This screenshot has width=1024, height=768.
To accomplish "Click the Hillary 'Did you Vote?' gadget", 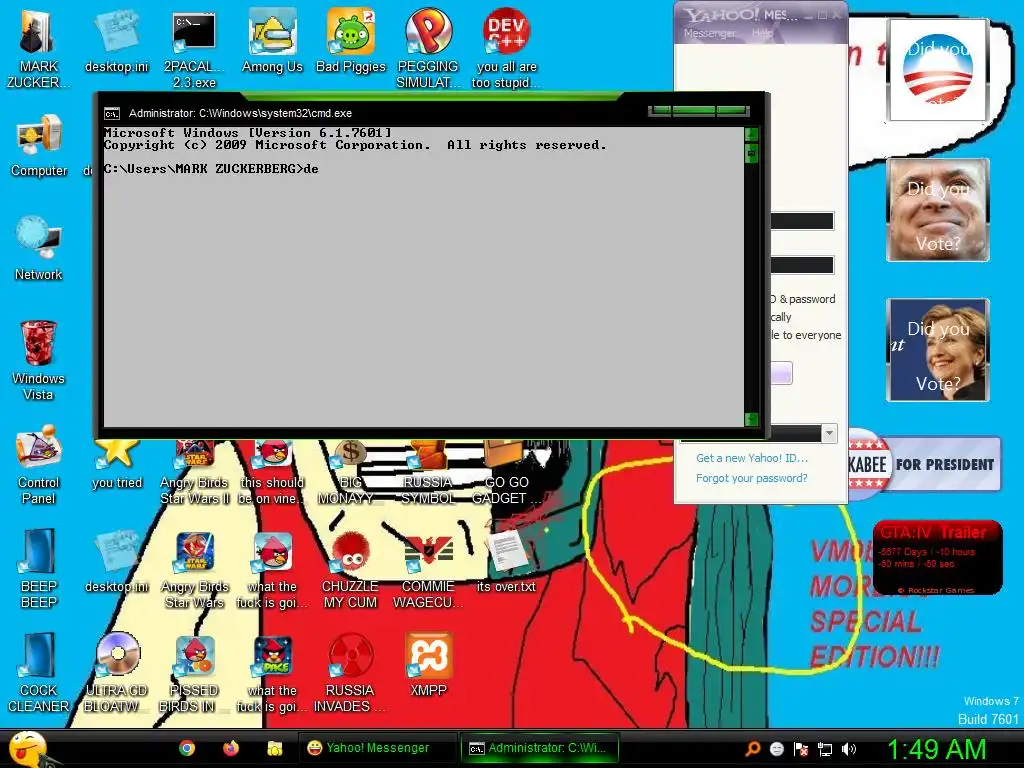I will pyautogui.click(x=938, y=349).
